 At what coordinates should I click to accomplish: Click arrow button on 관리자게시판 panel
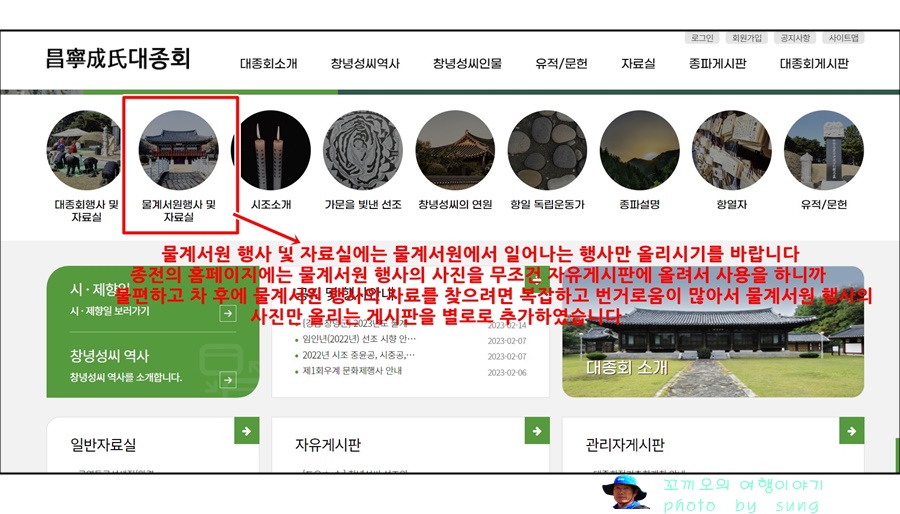tap(852, 431)
